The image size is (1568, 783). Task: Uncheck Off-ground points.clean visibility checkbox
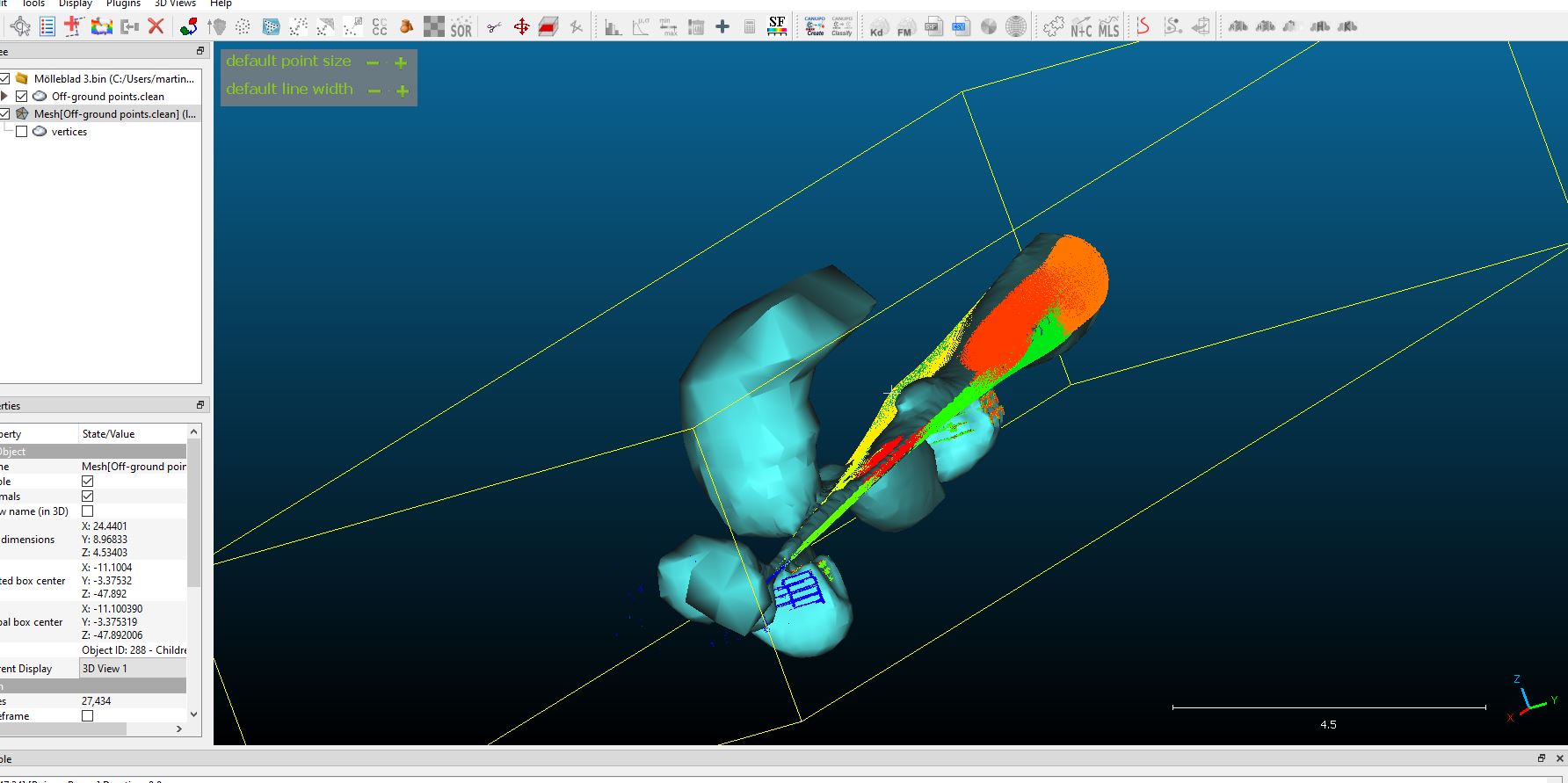coord(22,97)
